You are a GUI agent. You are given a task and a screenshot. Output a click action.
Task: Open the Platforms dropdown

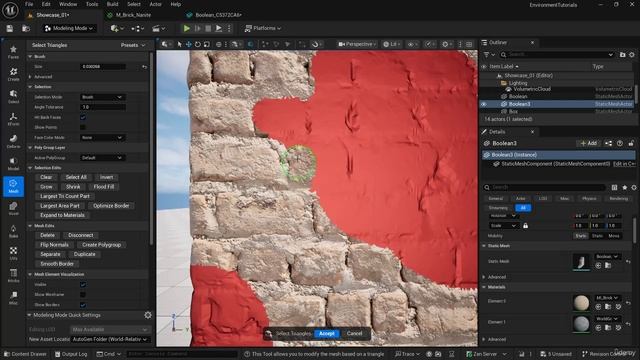point(263,28)
